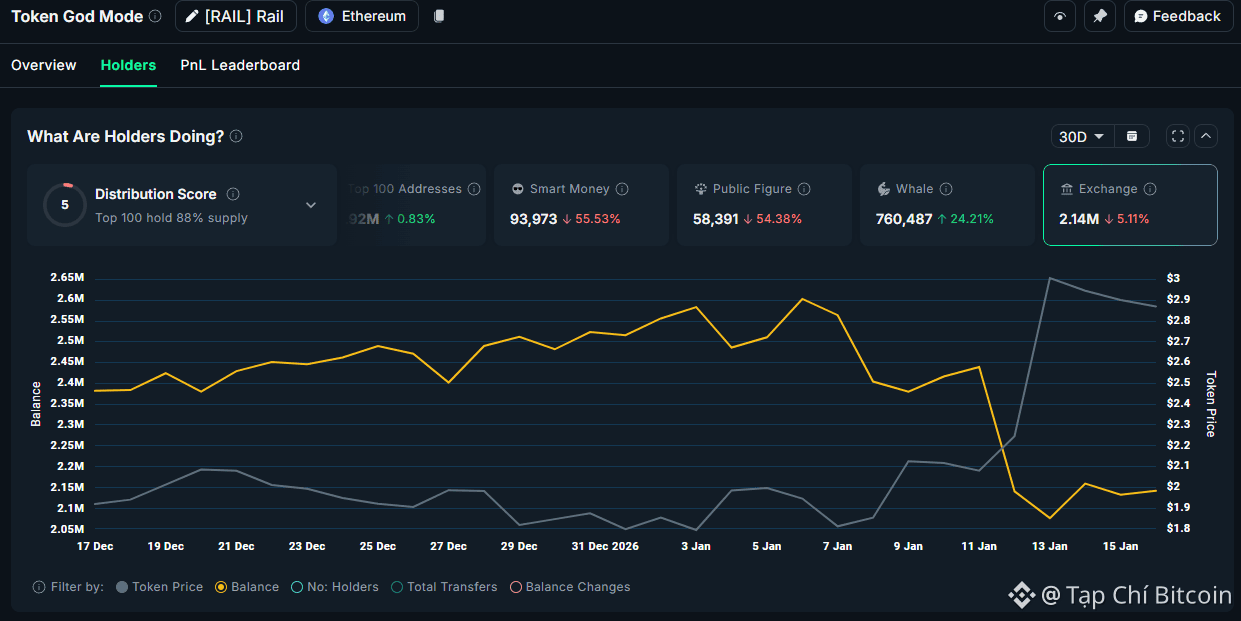The width and height of the screenshot is (1241, 621).
Task: Click info icon beside What Are Holders Doing
Action: pos(236,136)
